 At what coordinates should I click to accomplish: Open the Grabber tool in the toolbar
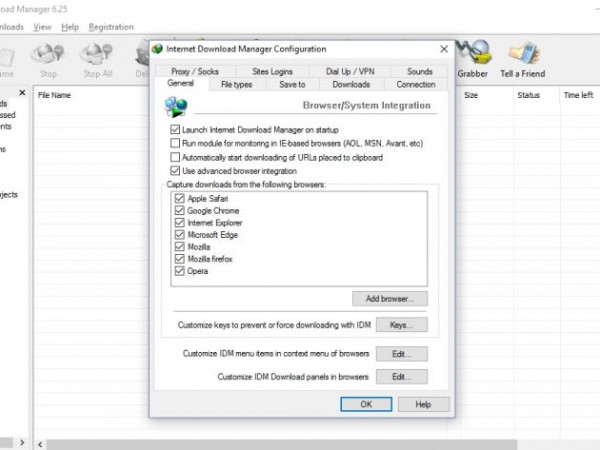[473, 58]
